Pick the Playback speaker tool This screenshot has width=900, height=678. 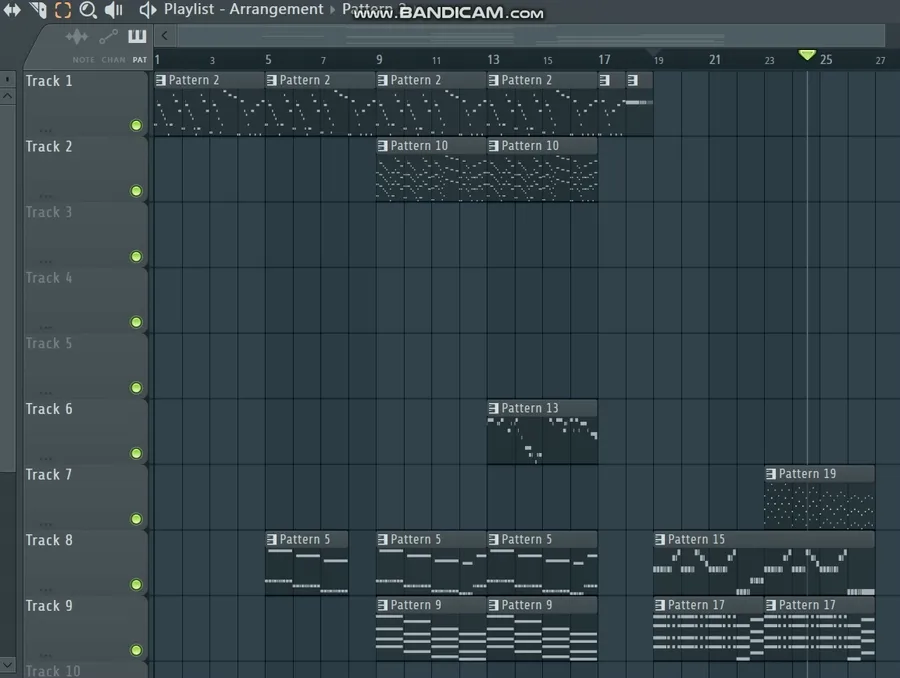tap(114, 10)
